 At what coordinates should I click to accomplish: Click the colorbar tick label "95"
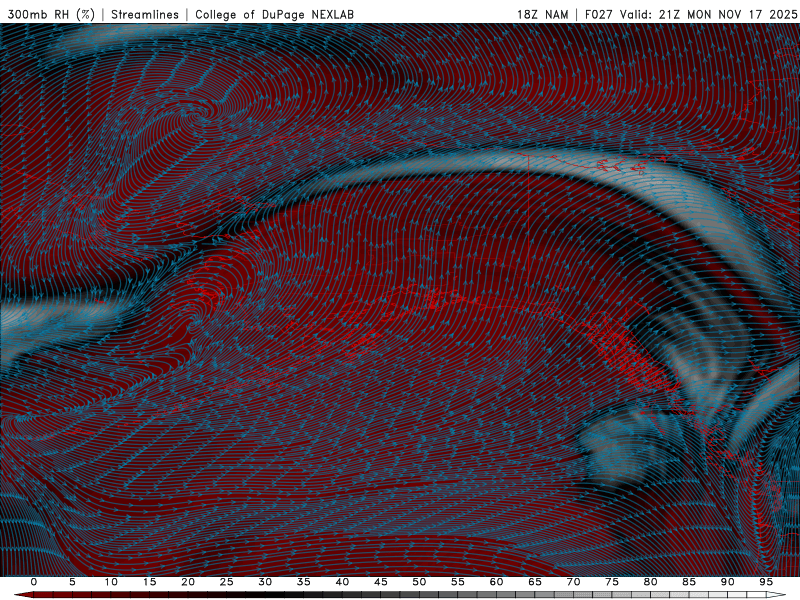[x=765, y=582]
